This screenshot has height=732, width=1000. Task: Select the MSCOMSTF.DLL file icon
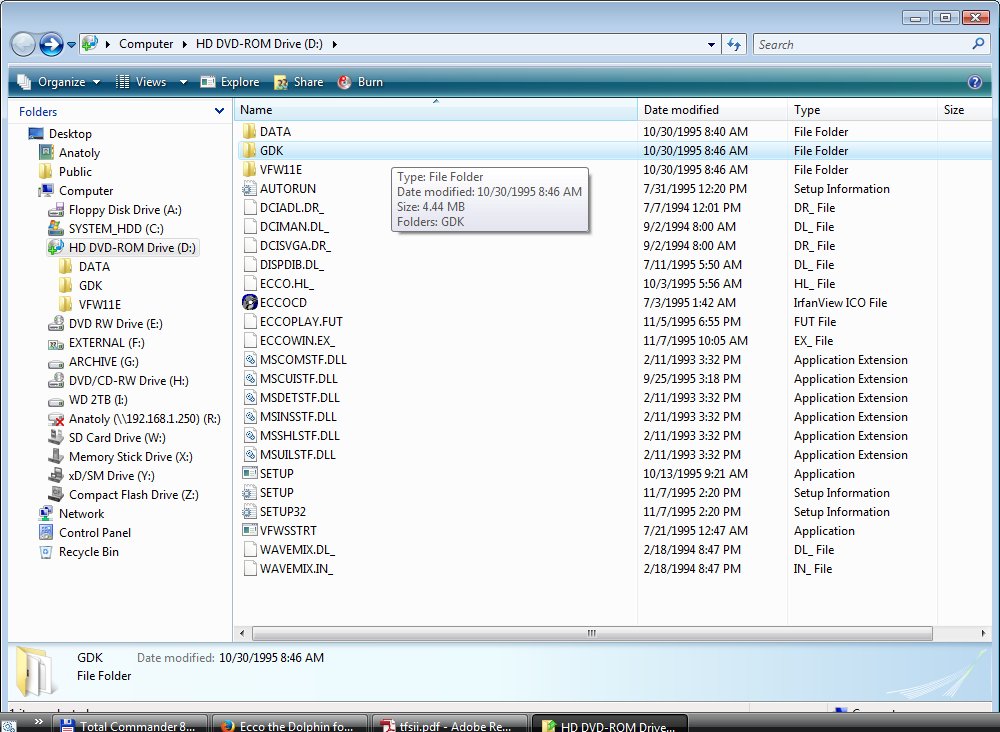(x=249, y=360)
